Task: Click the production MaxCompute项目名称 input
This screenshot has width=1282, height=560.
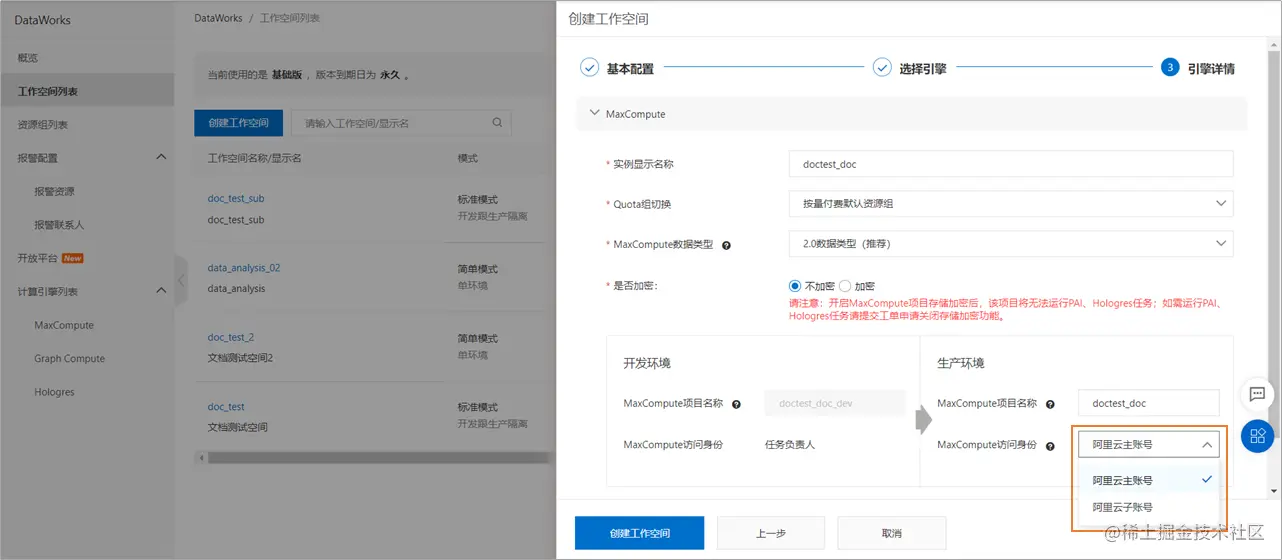Action: 1148,403
